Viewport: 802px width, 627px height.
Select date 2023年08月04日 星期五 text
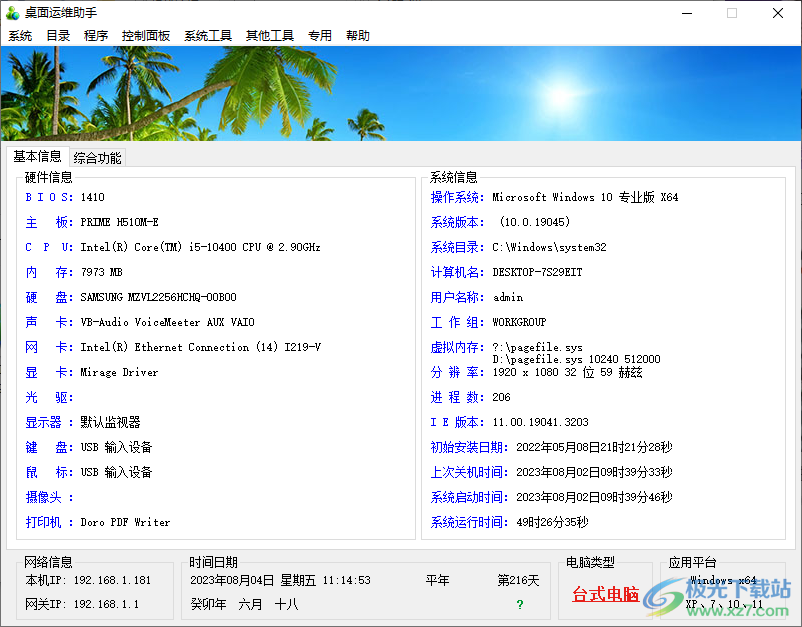point(253,580)
